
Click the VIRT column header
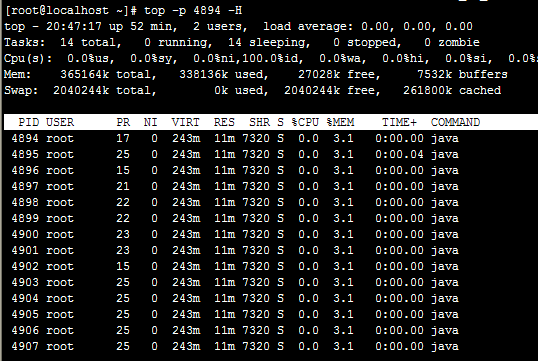[x=186, y=123]
